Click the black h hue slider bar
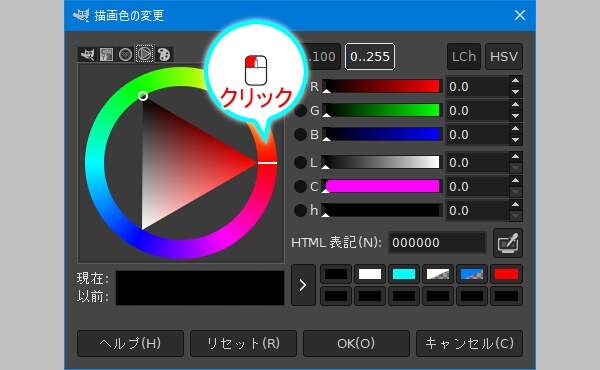Image resolution: width=600 pixels, height=370 pixels. pos(382,210)
